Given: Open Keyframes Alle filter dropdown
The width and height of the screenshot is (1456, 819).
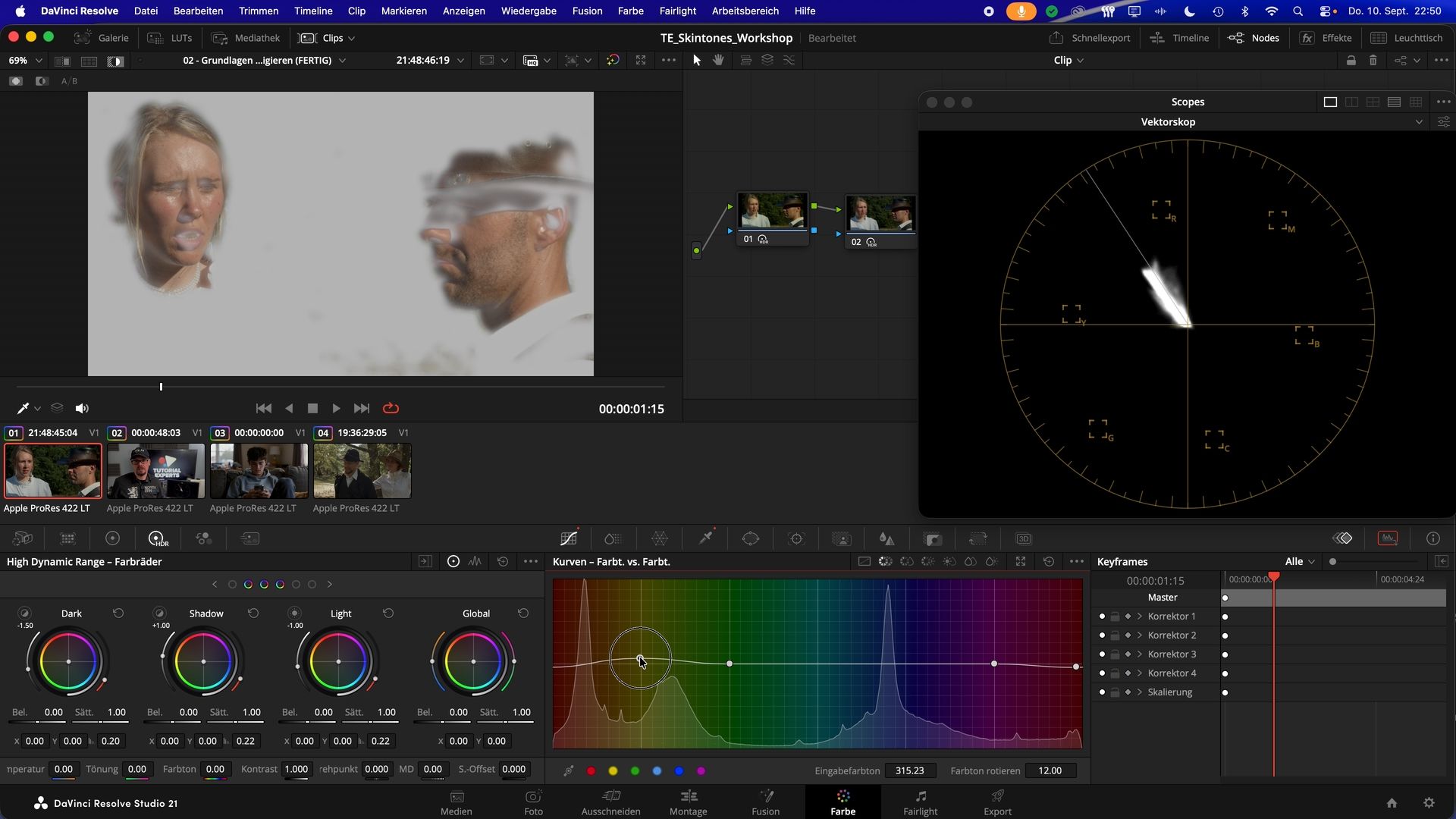Looking at the screenshot, I should (x=1300, y=562).
